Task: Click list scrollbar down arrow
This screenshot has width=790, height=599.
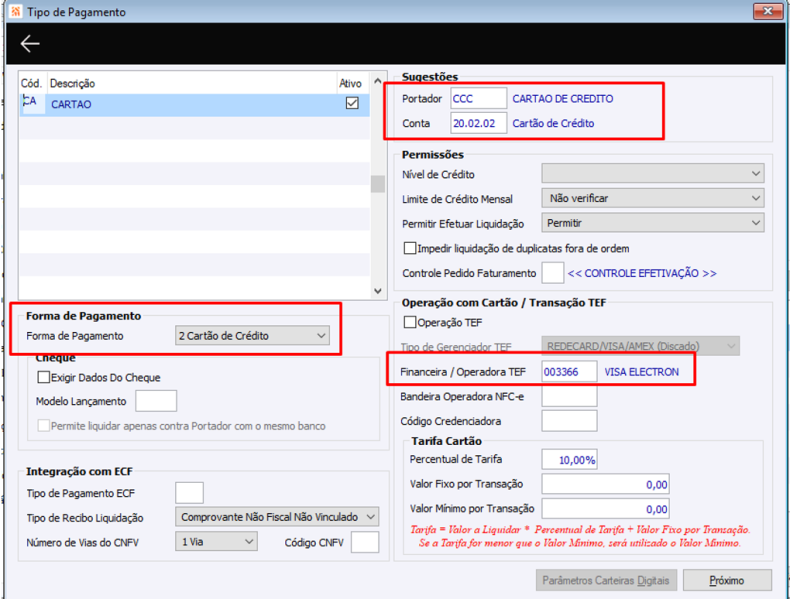Action: click(378, 291)
